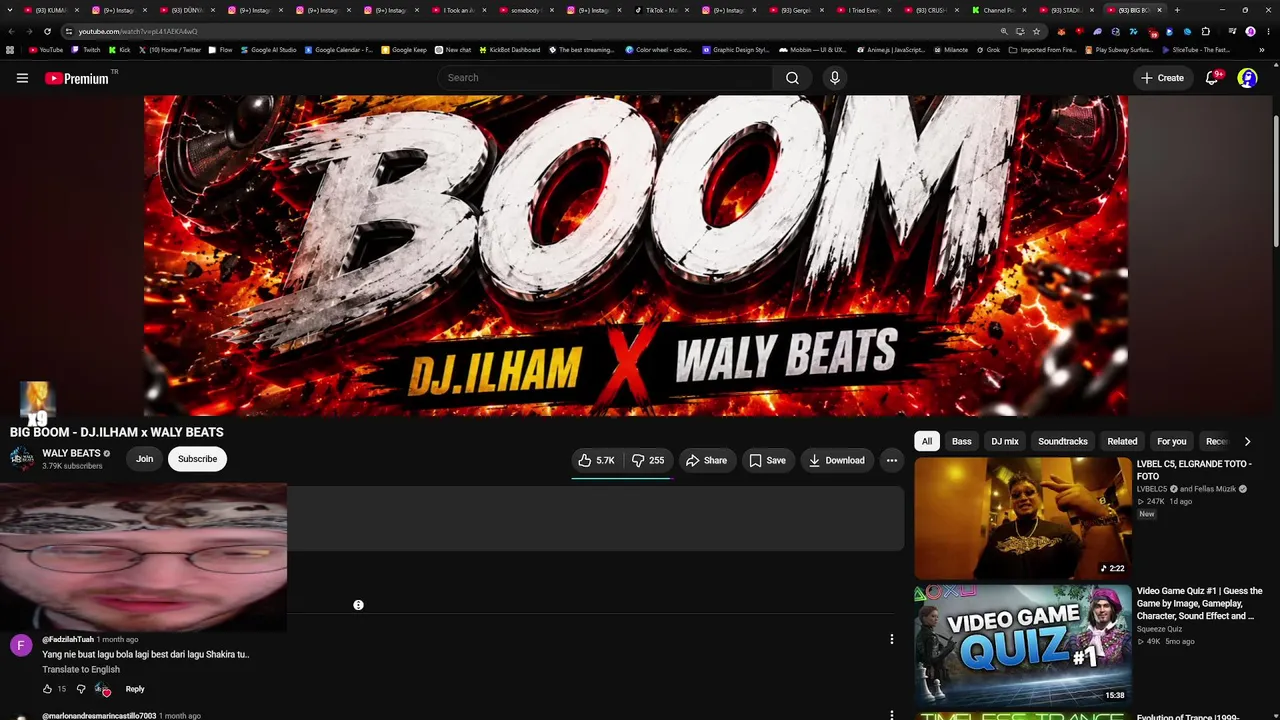The height and width of the screenshot is (720, 1280).
Task: Switch to the Channel Points Kick tab
Action: click(997, 10)
